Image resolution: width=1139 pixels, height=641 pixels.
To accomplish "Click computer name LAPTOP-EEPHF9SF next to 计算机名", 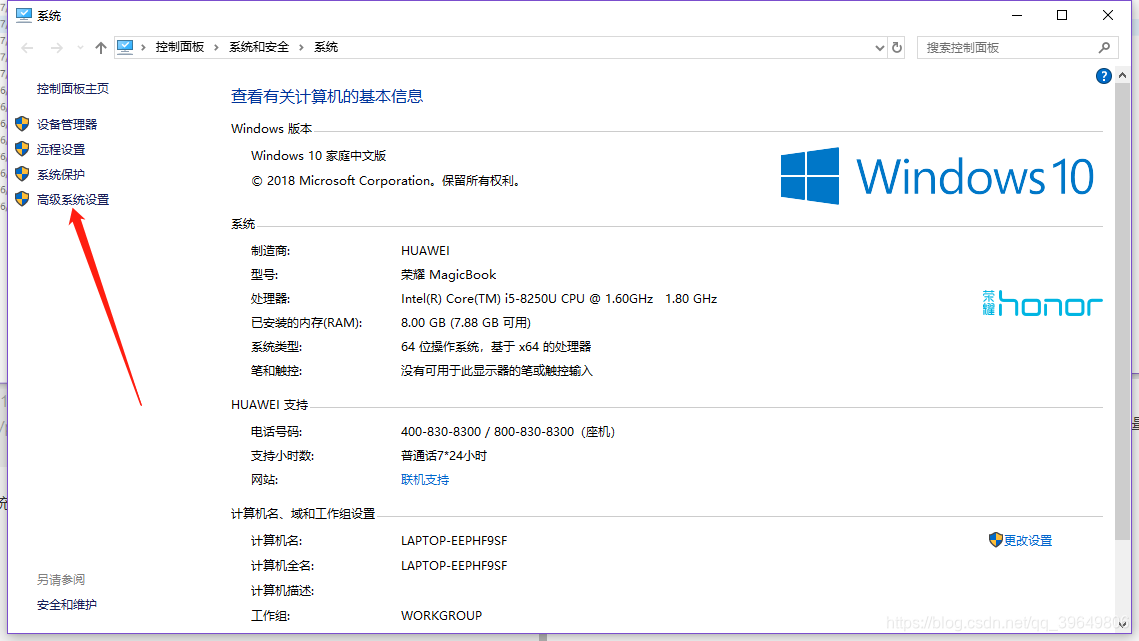I will [454, 541].
